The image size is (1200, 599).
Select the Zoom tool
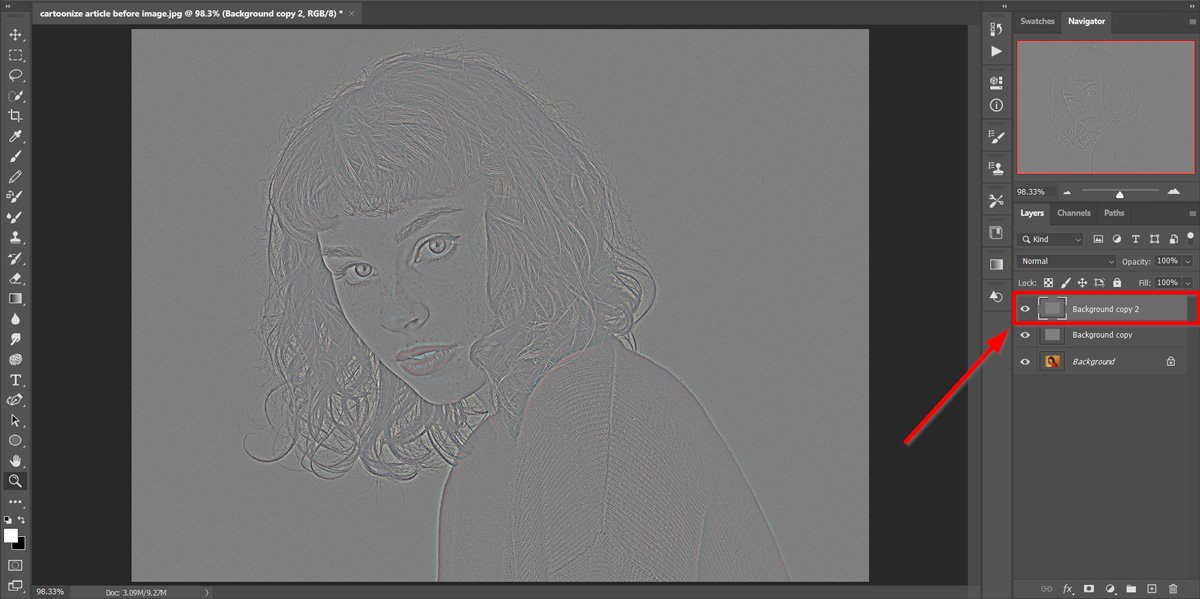point(15,479)
